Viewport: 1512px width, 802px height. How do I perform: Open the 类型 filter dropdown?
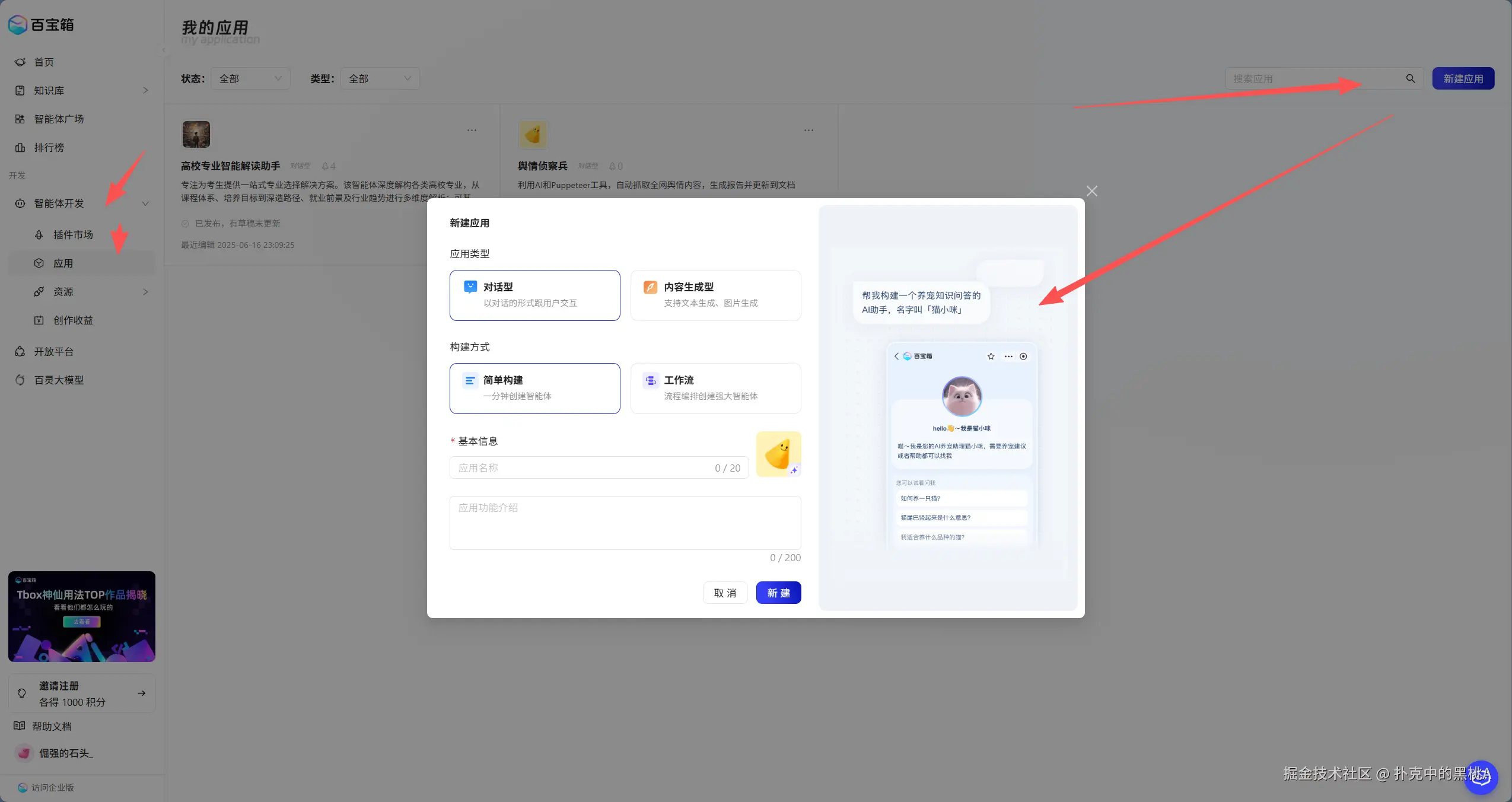380,78
